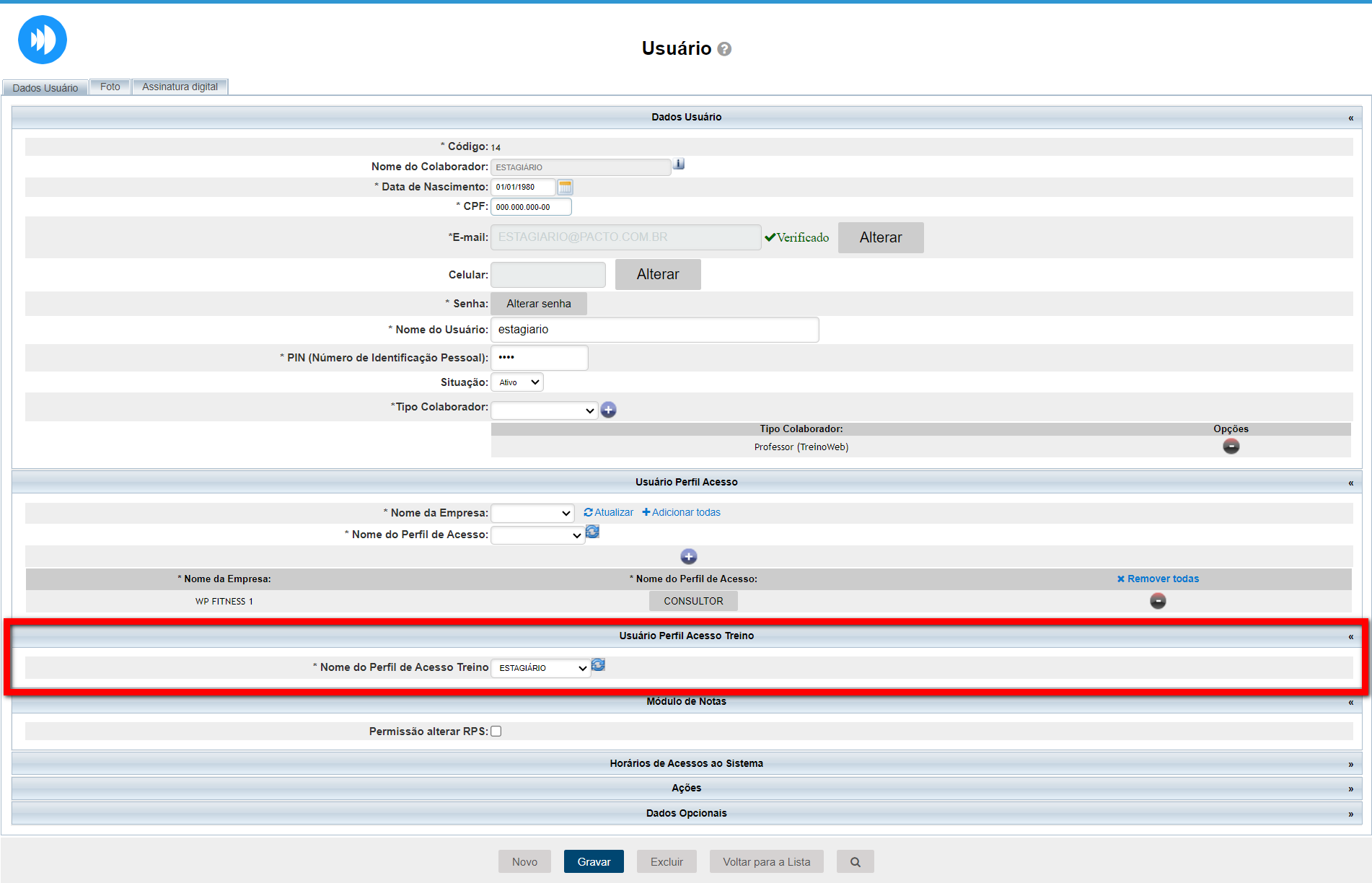Open the Perfil de Acesso Treino dropdown
Viewport: 1372px width, 883px height.
tap(541, 668)
